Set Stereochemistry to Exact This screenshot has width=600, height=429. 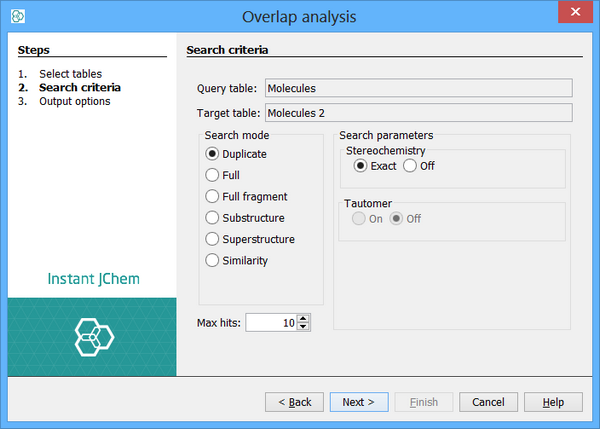tap(361, 166)
